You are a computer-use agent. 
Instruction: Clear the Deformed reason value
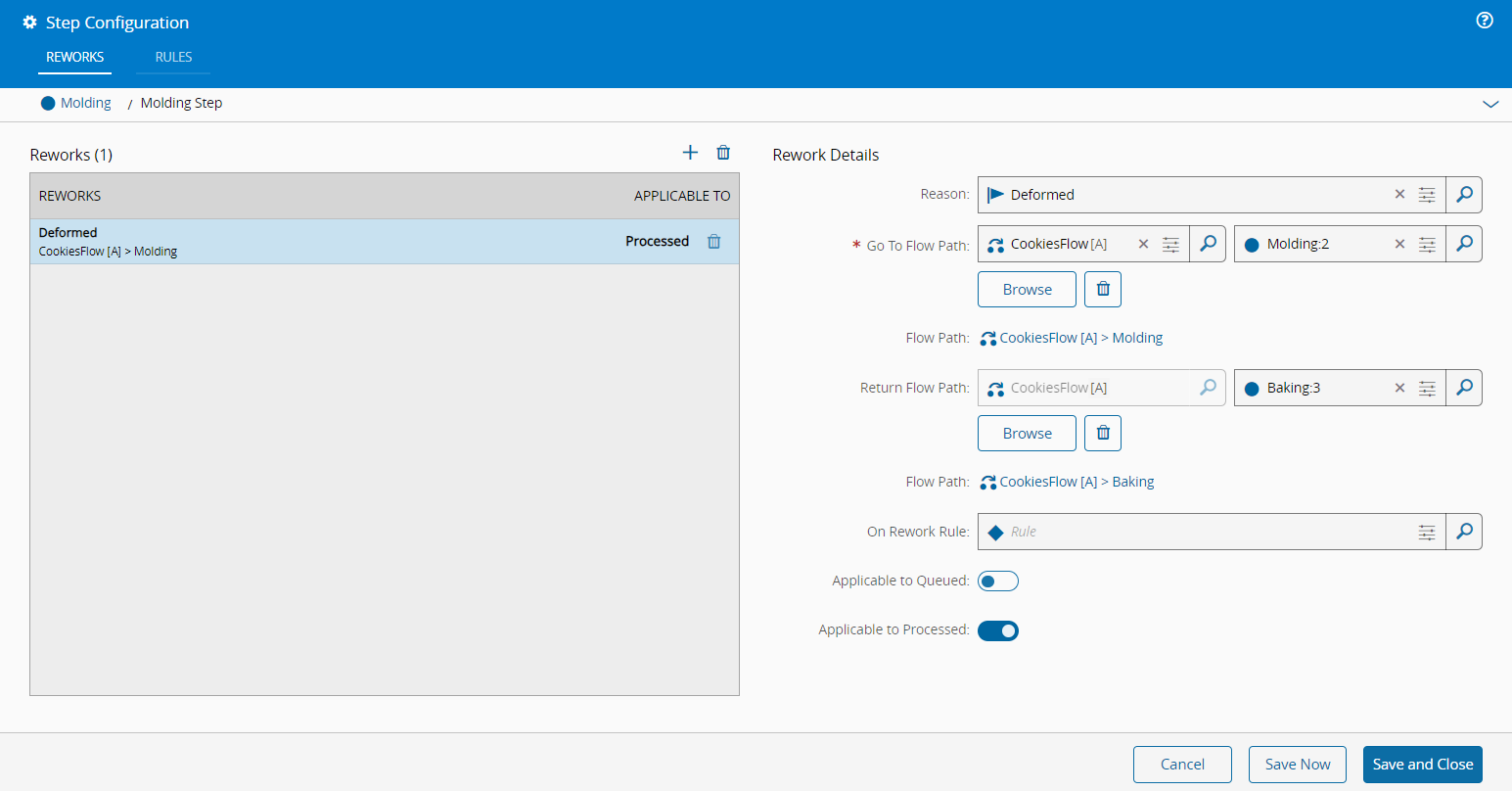pyautogui.click(x=1399, y=195)
